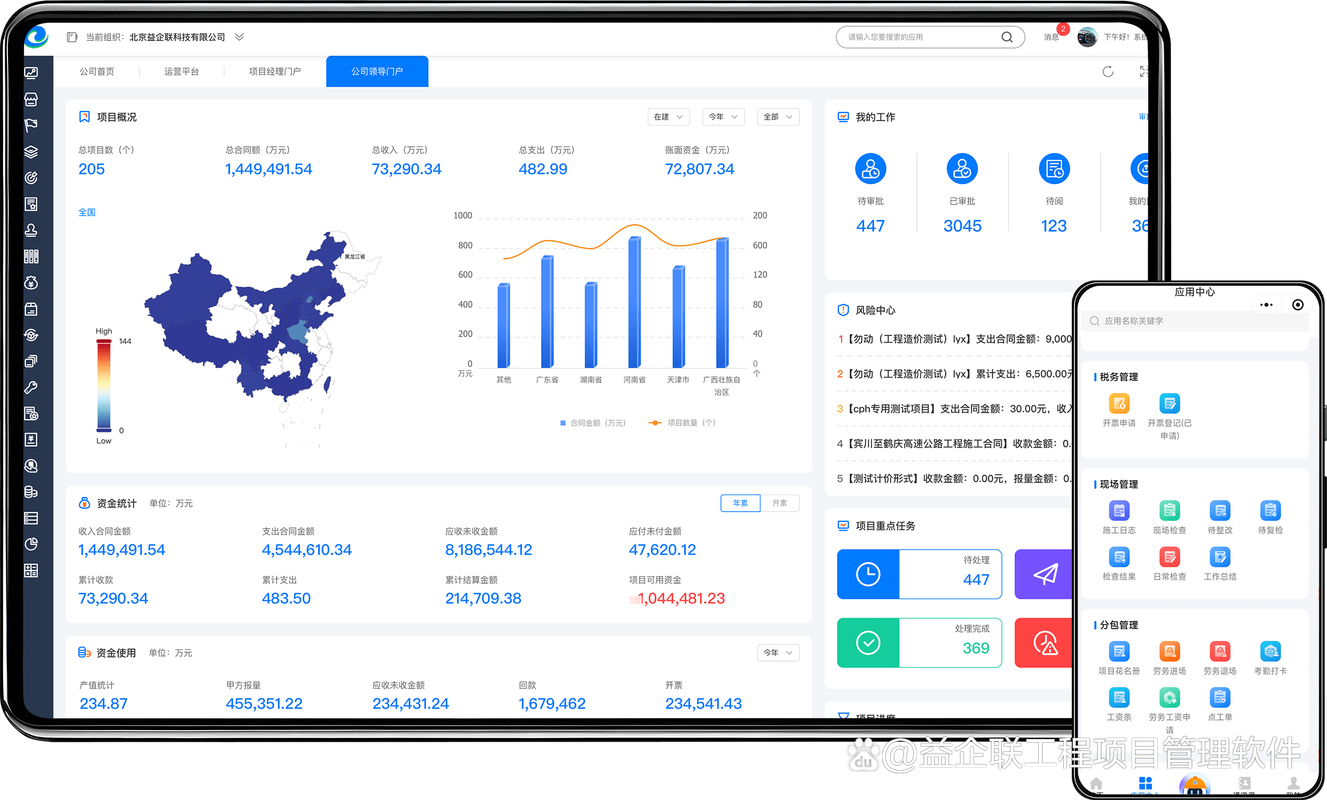Click the pie chart icon in the left sidebar
This screenshot has width=1327, height=800.
[31, 544]
